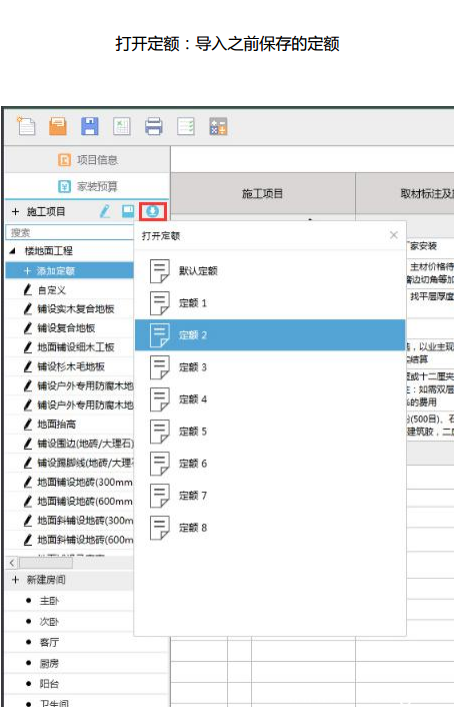Click the horizontal scrollbar thumb in tree panel
The image size is (457, 710).
pos(45,563)
